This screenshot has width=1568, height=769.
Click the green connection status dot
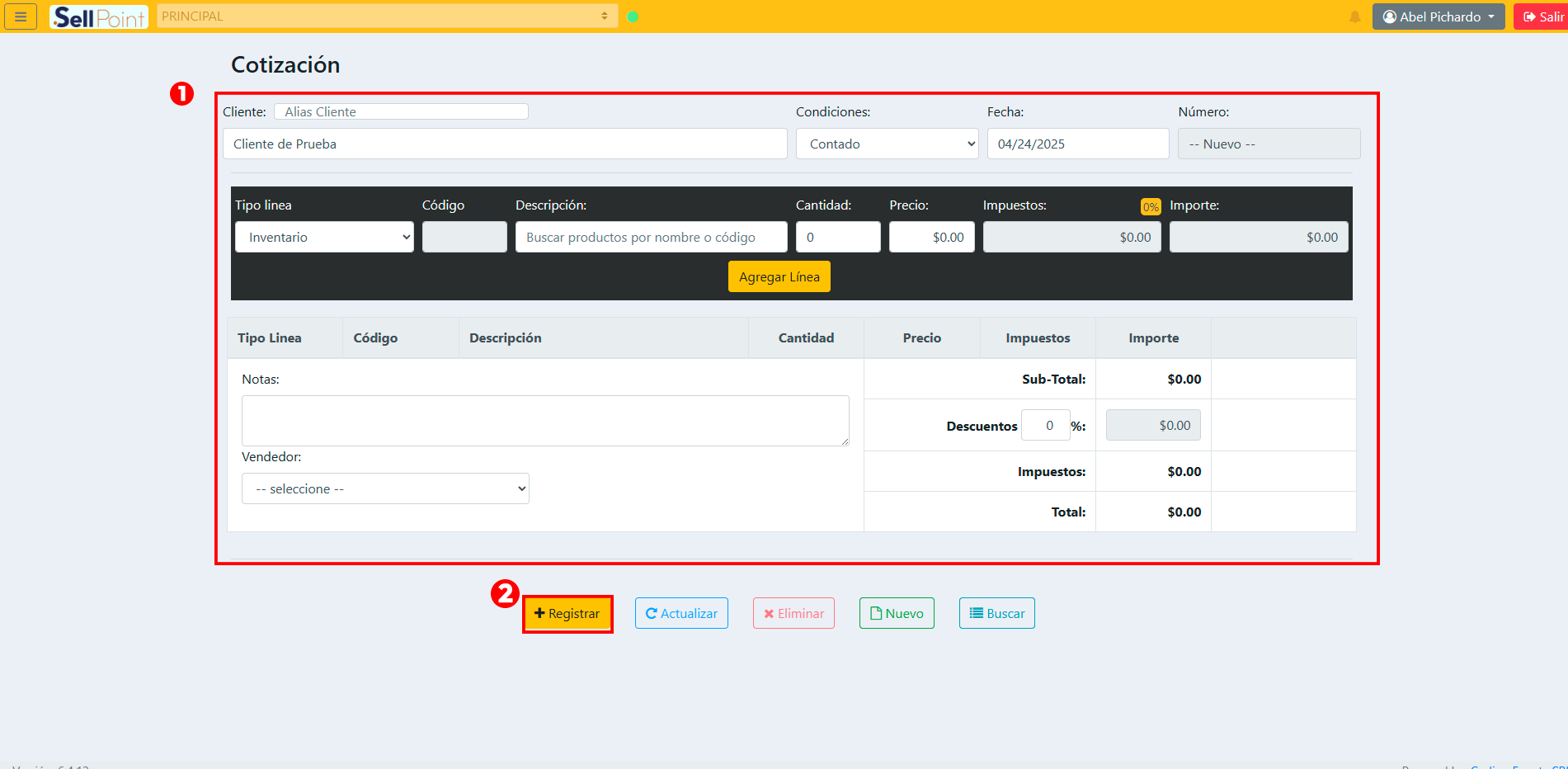click(633, 17)
